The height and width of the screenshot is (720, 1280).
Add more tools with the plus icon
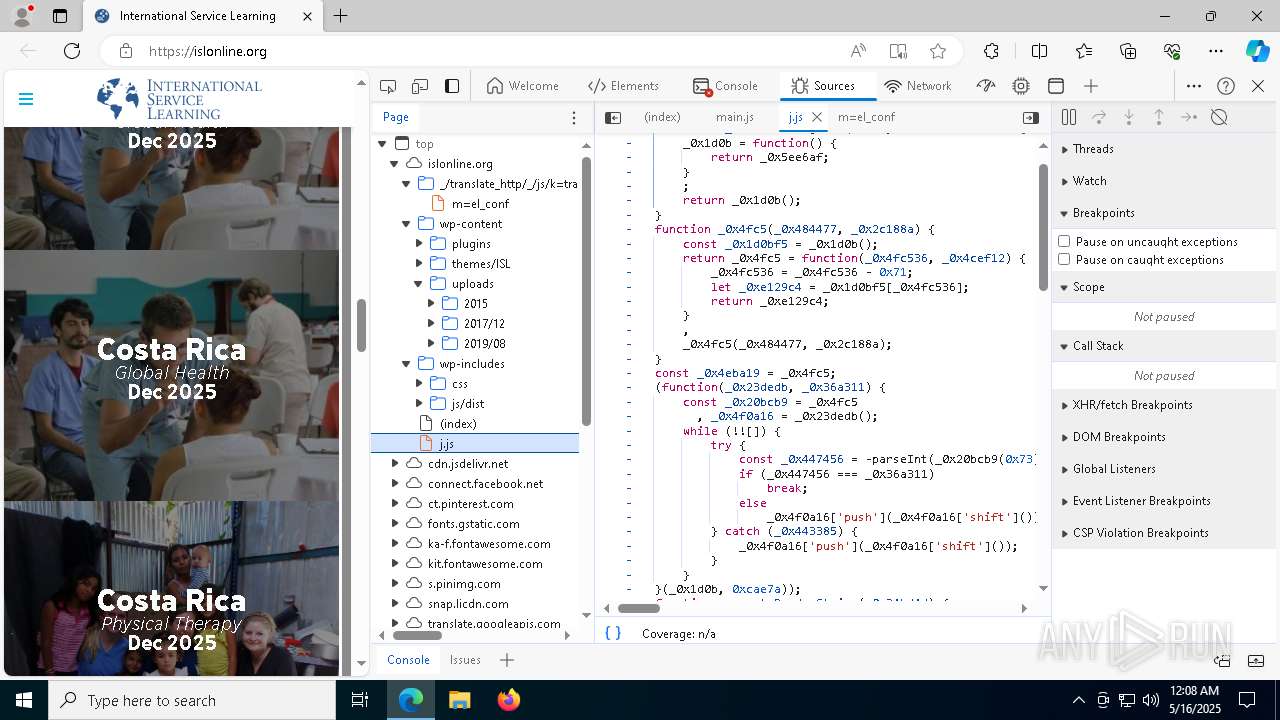[x=1091, y=86]
